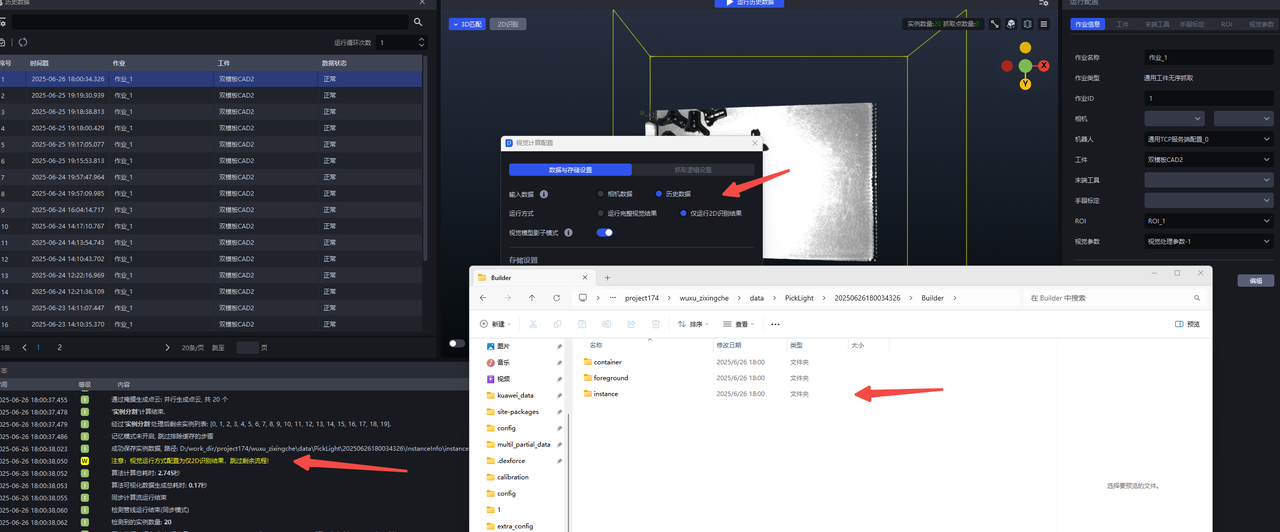Screen dimensions: 1280x532
Task: Switch to the 抓取逻辑设置 tab
Action: [694, 170]
